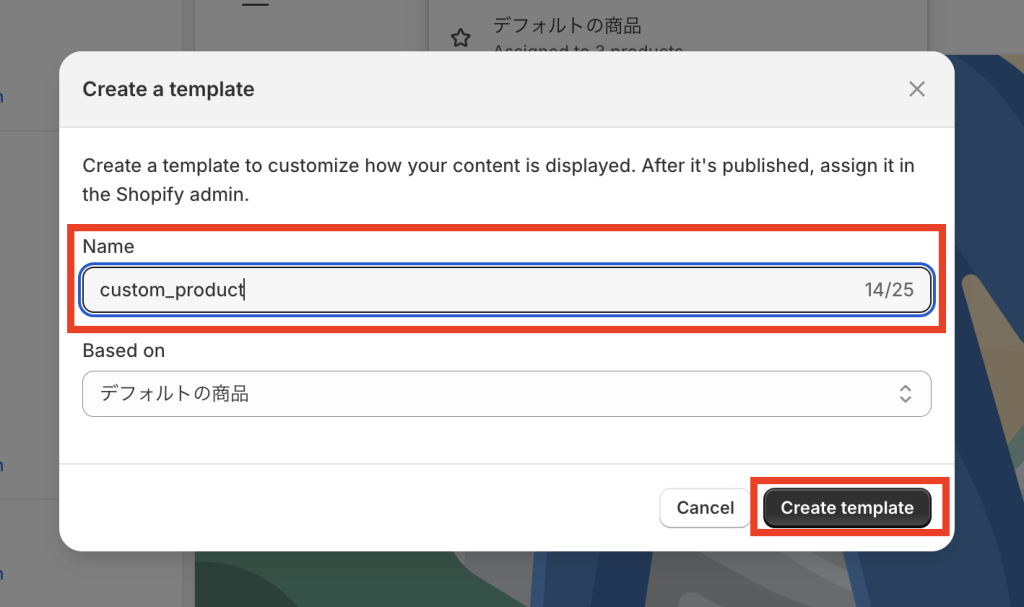Click the up-down chevron in Based on
Viewport: 1024px width, 607px height.
[905, 394]
